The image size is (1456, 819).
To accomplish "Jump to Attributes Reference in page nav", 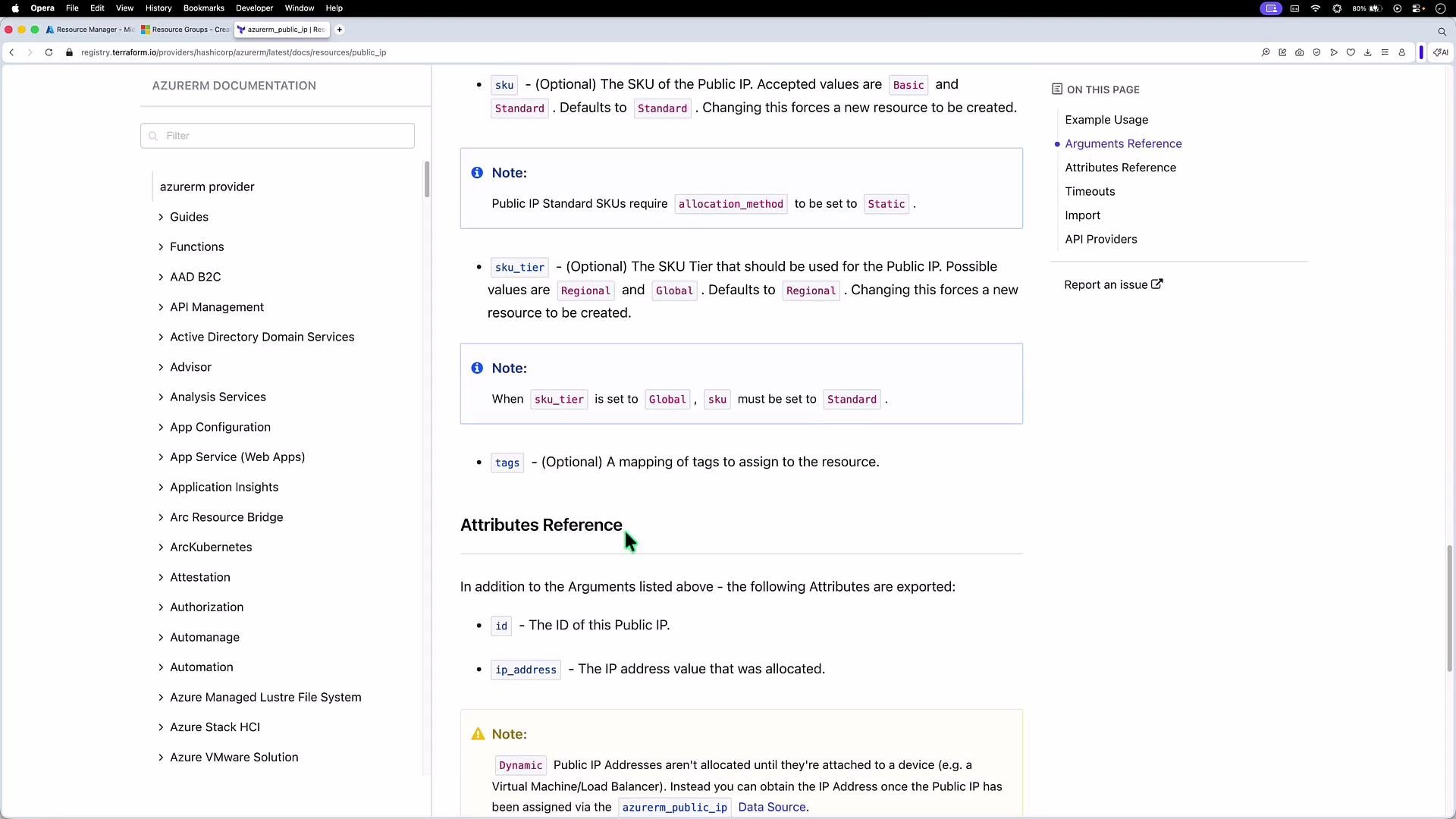I will [x=1120, y=168].
